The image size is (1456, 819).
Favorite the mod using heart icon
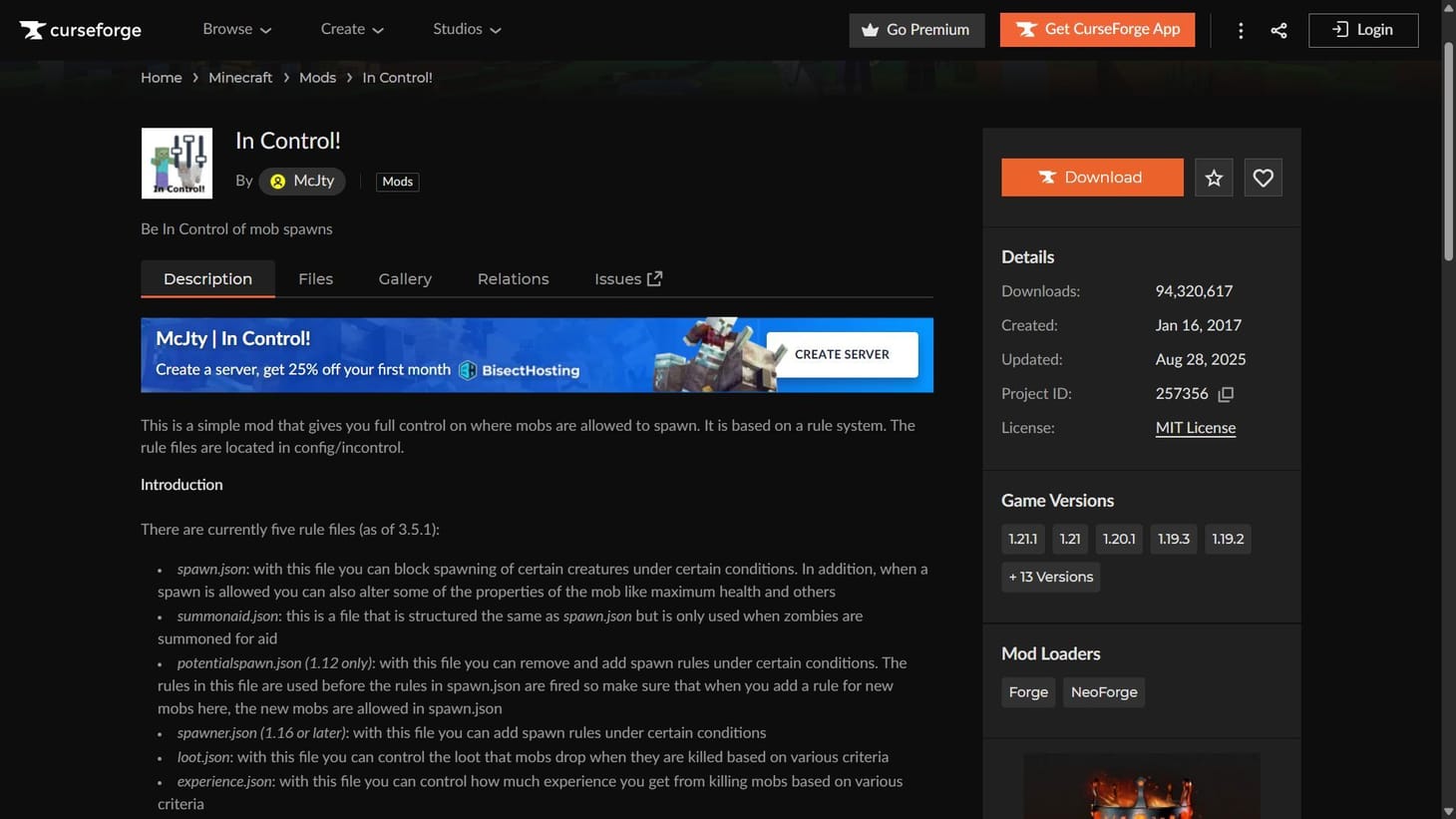click(1263, 178)
